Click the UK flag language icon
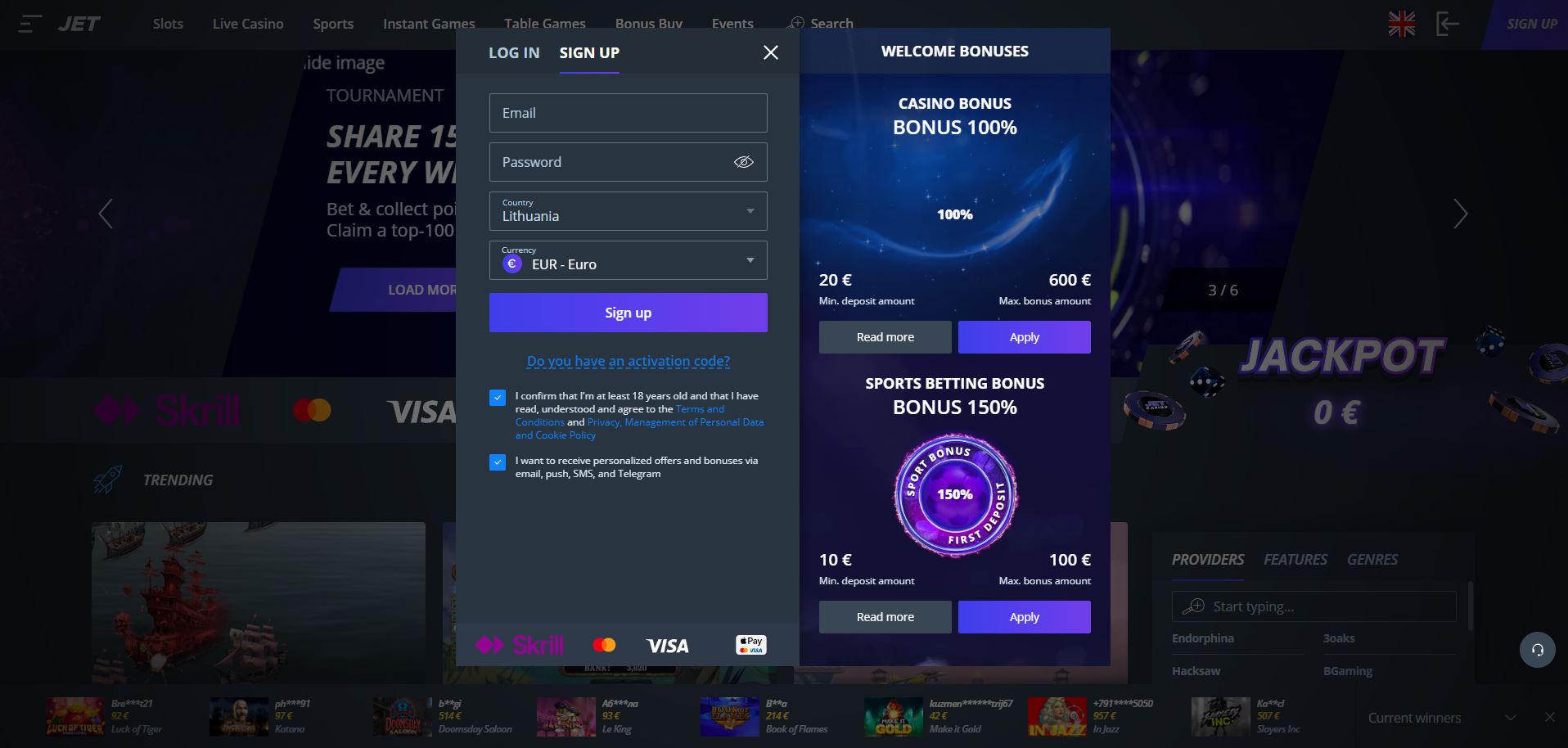 pyautogui.click(x=1402, y=24)
